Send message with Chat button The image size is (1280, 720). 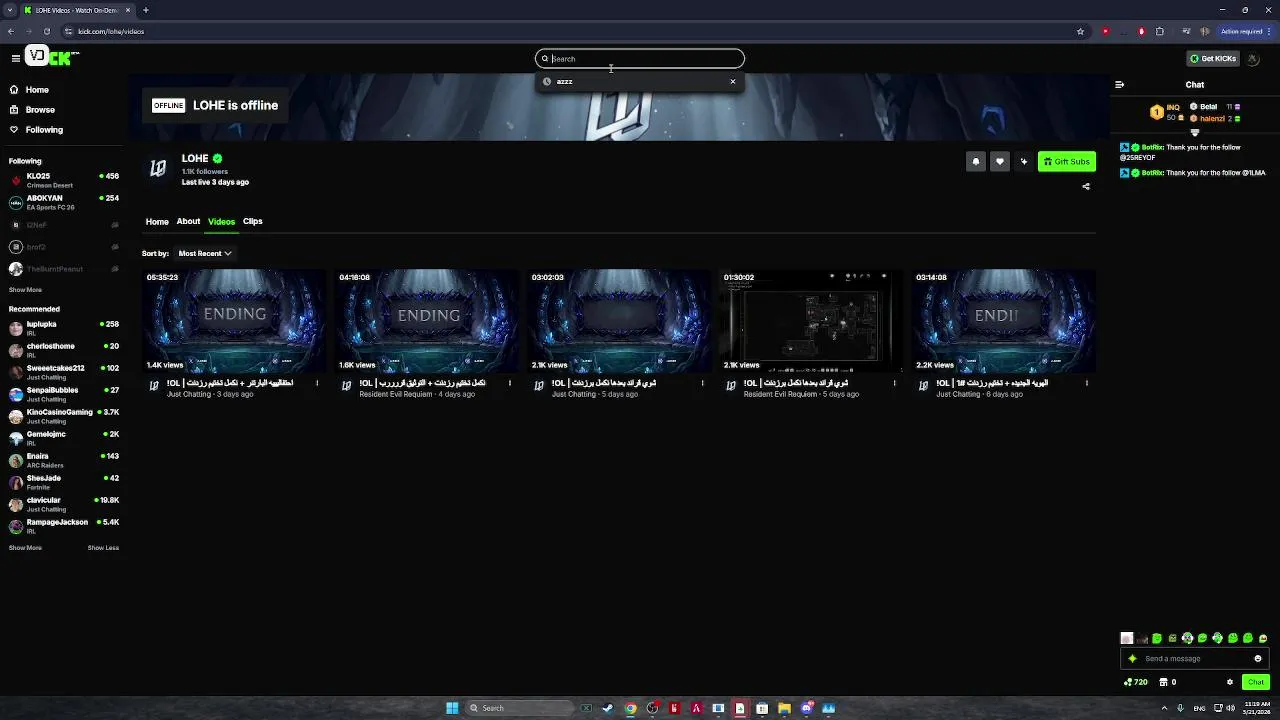point(1256,682)
